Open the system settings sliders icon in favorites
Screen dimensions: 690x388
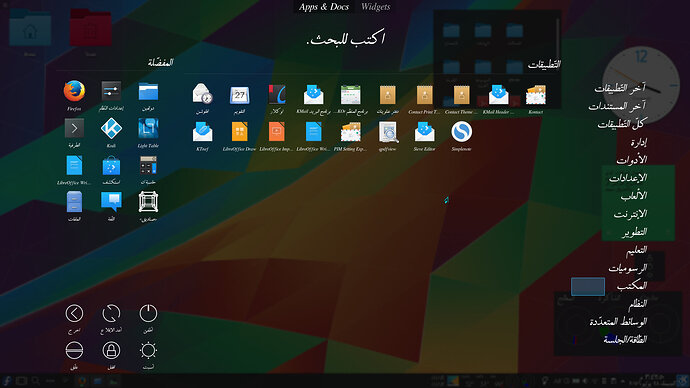(x=111, y=91)
